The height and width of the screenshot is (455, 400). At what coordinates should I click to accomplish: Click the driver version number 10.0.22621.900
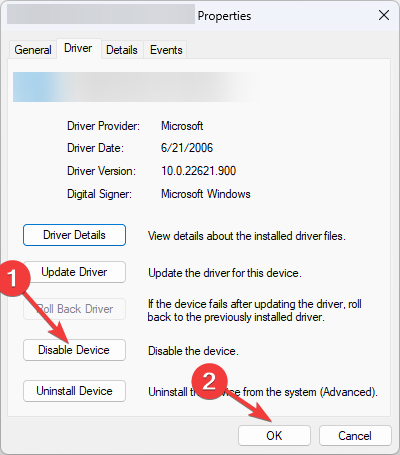coord(199,171)
